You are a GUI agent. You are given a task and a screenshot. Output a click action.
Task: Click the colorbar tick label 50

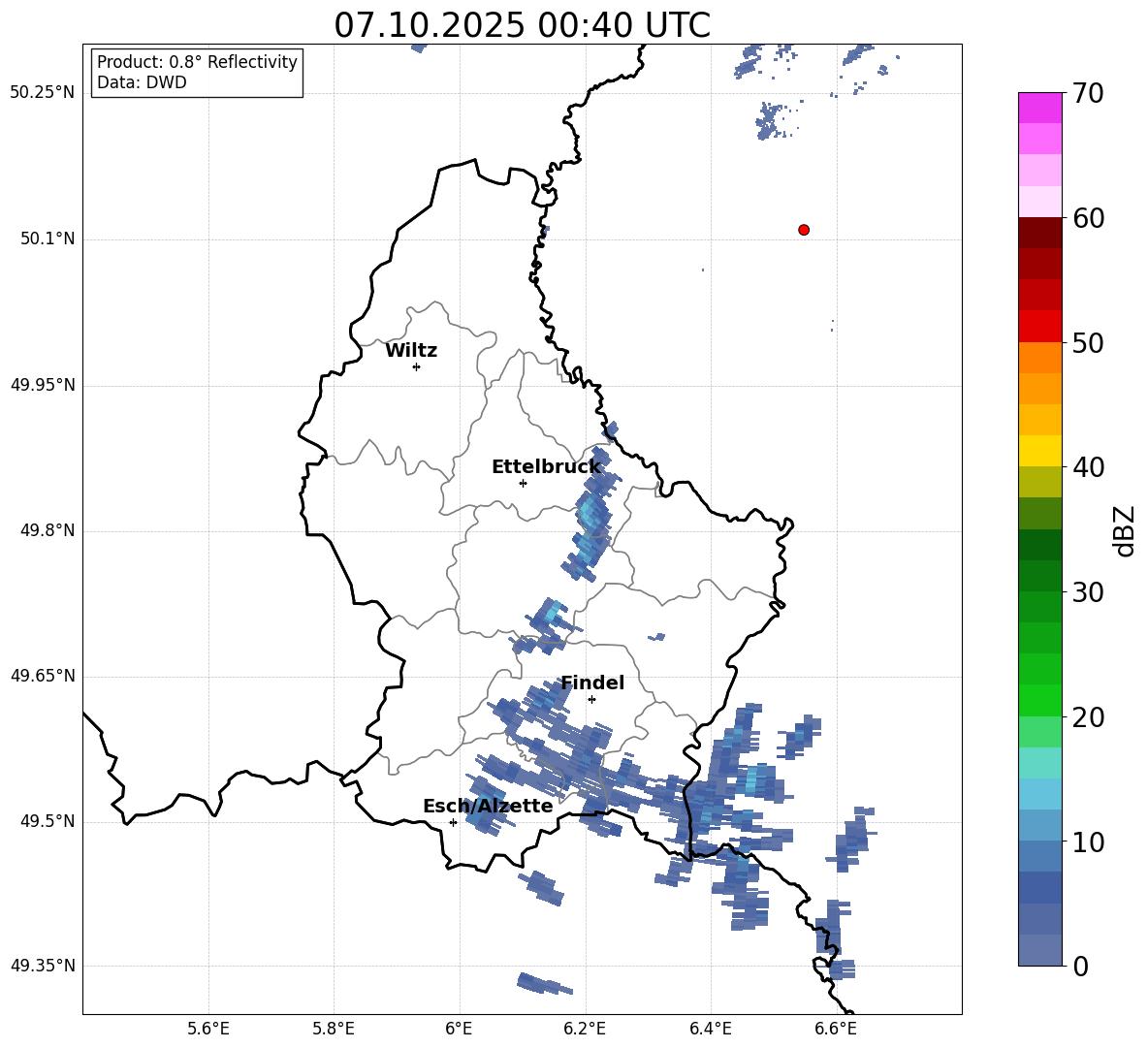(x=1088, y=342)
